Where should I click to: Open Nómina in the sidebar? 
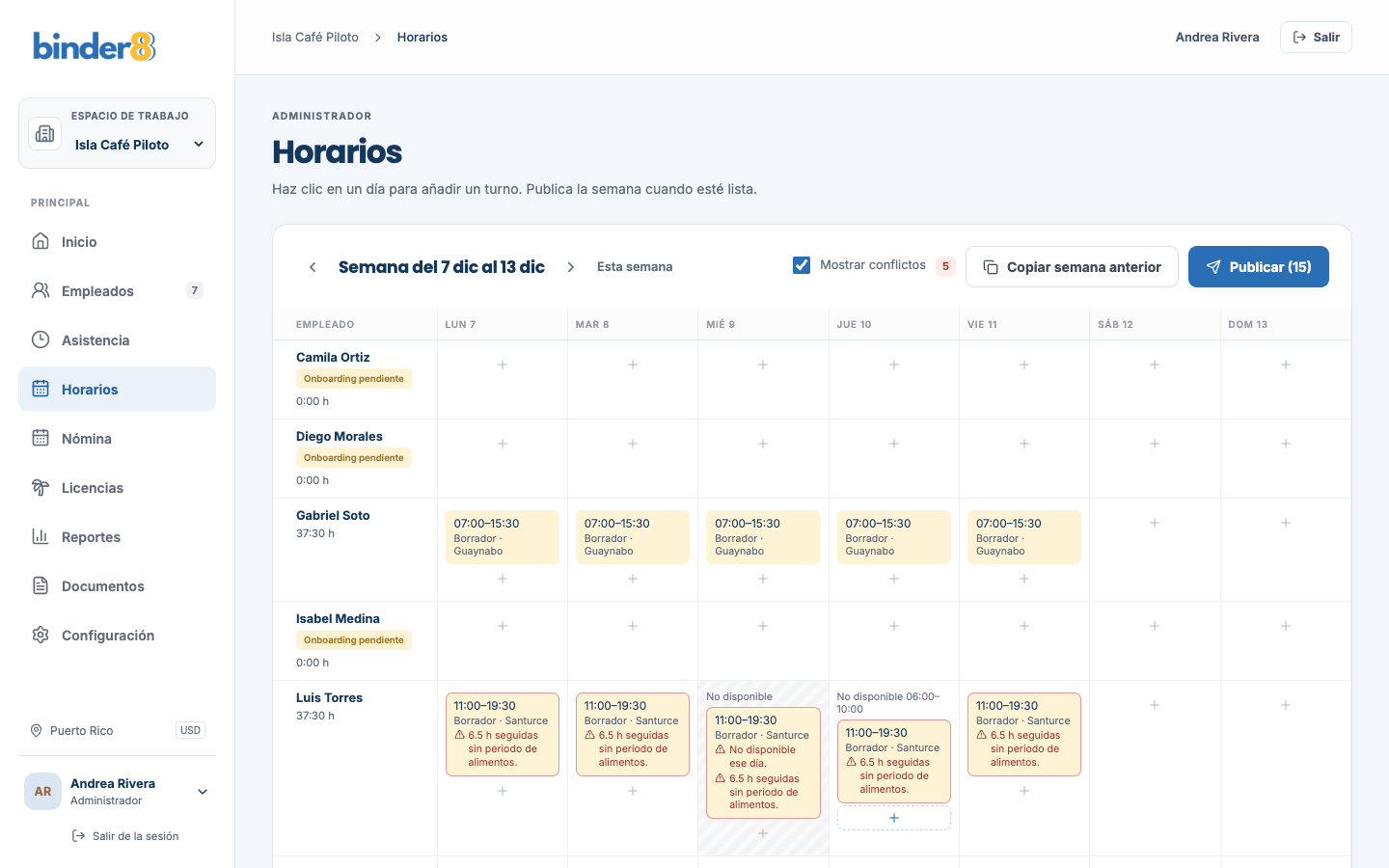[x=117, y=438]
